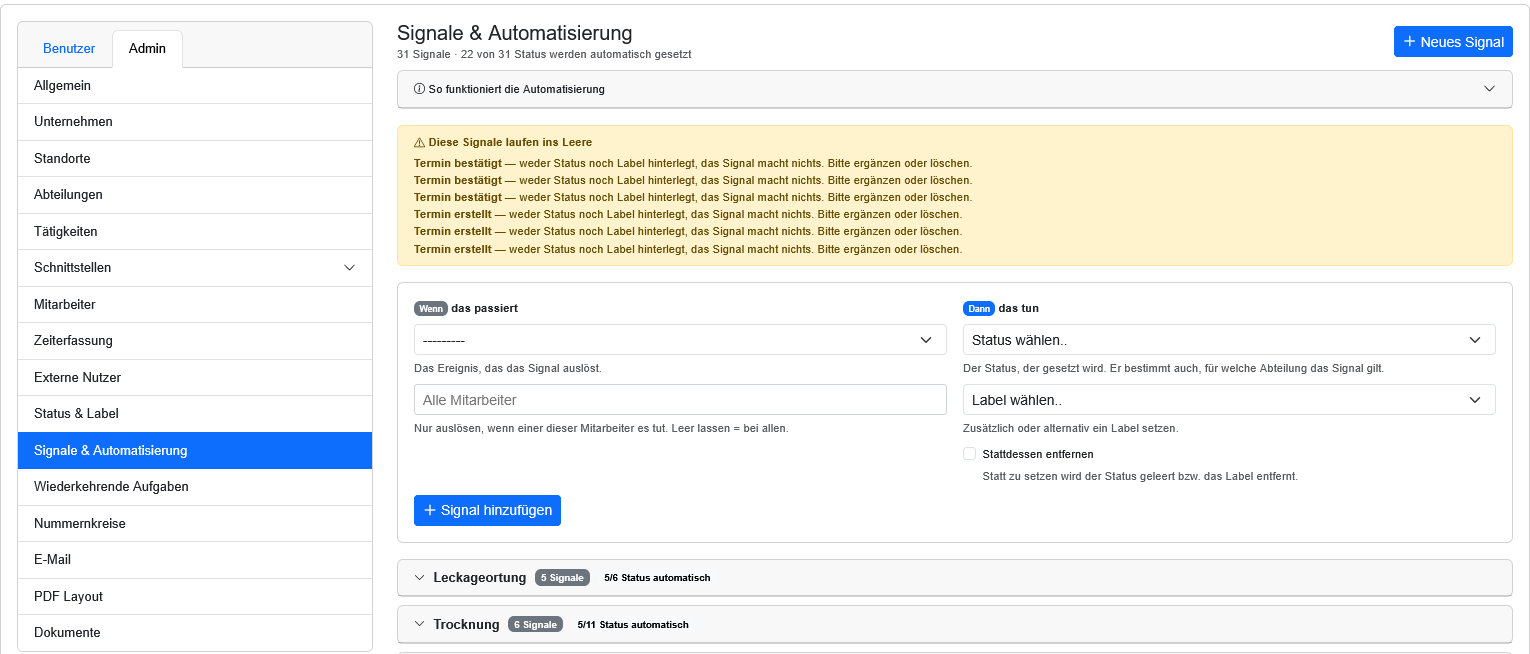The width and height of the screenshot is (1530, 654).
Task: Click the 'Signale & Automatisierung' page heading
Action: pyautogui.click(x=515, y=34)
